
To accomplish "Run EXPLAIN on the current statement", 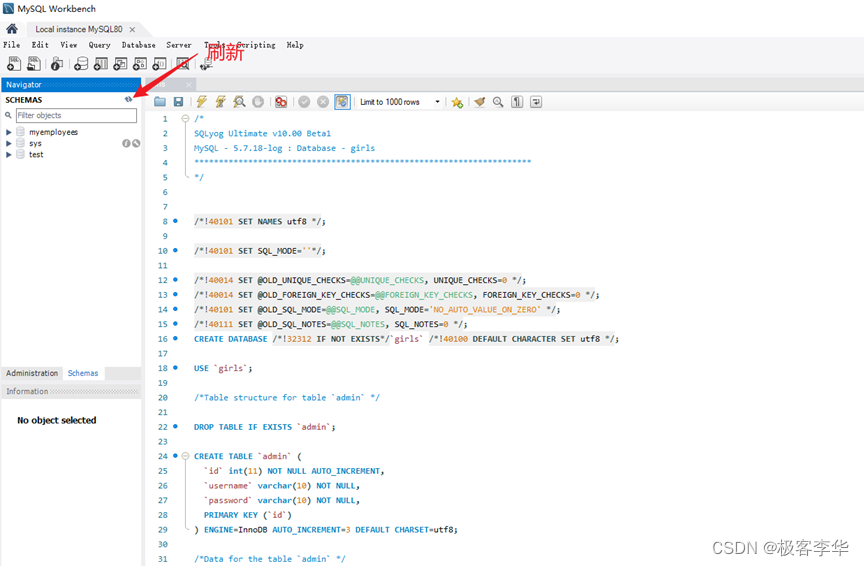I will [239, 102].
